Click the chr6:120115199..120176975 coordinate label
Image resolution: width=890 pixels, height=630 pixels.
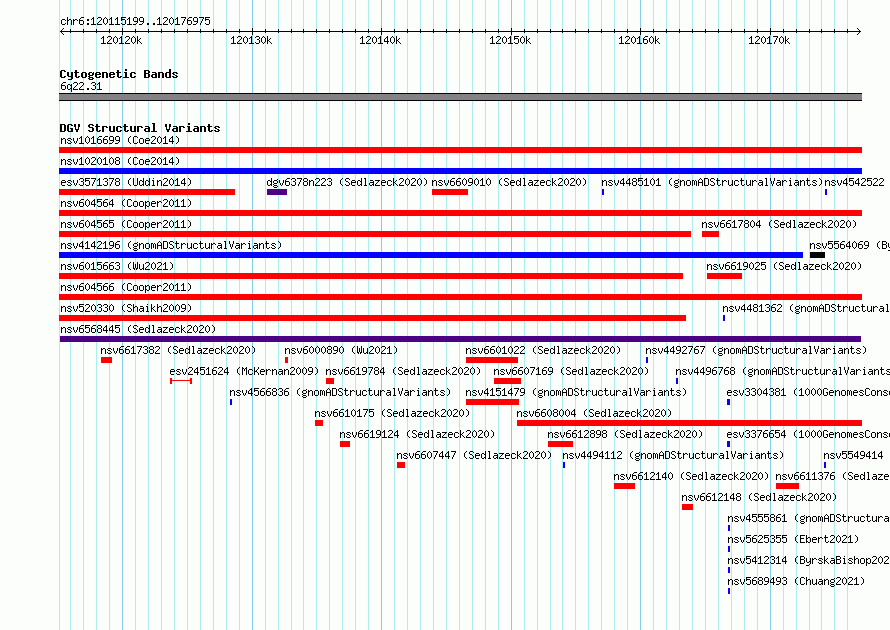[x=135, y=21]
